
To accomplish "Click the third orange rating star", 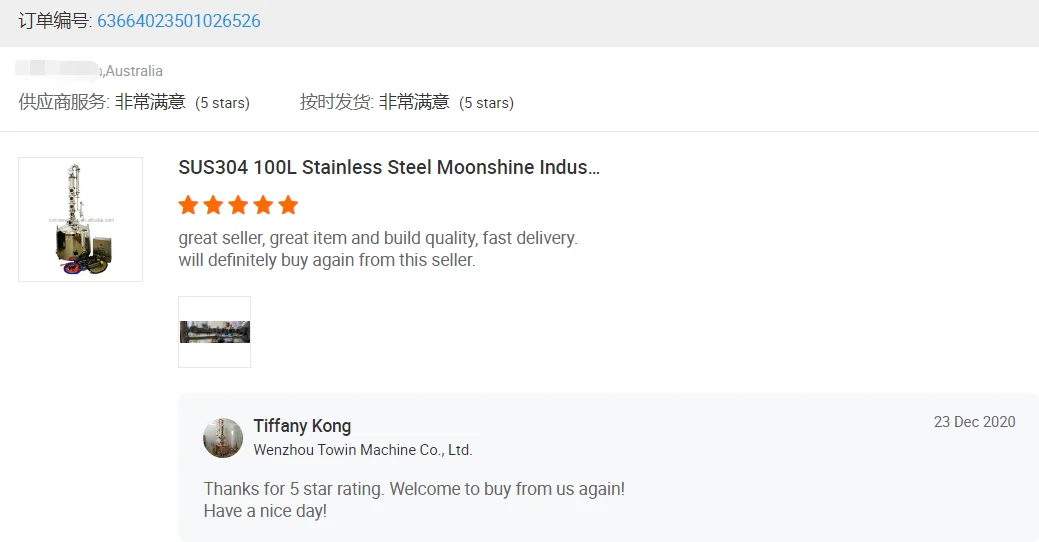I will point(238,205).
